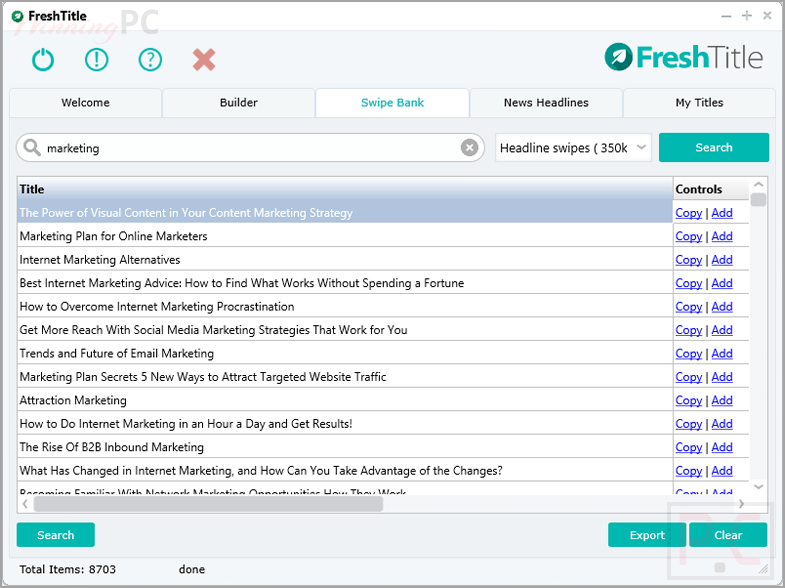Add 'Best Internet Marketing Advice' title
Screen dimensions: 785x588
(x=722, y=283)
